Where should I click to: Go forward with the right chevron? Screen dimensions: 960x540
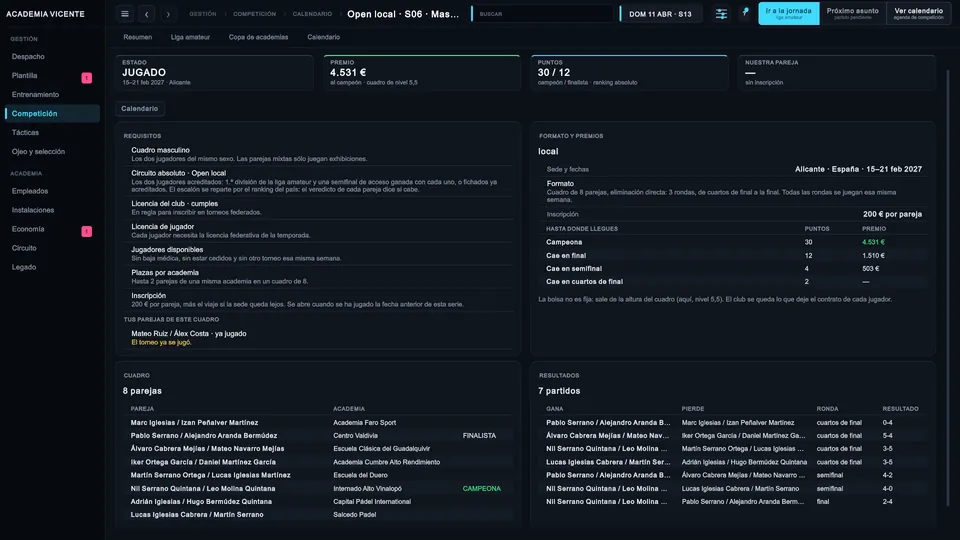click(x=168, y=13)
